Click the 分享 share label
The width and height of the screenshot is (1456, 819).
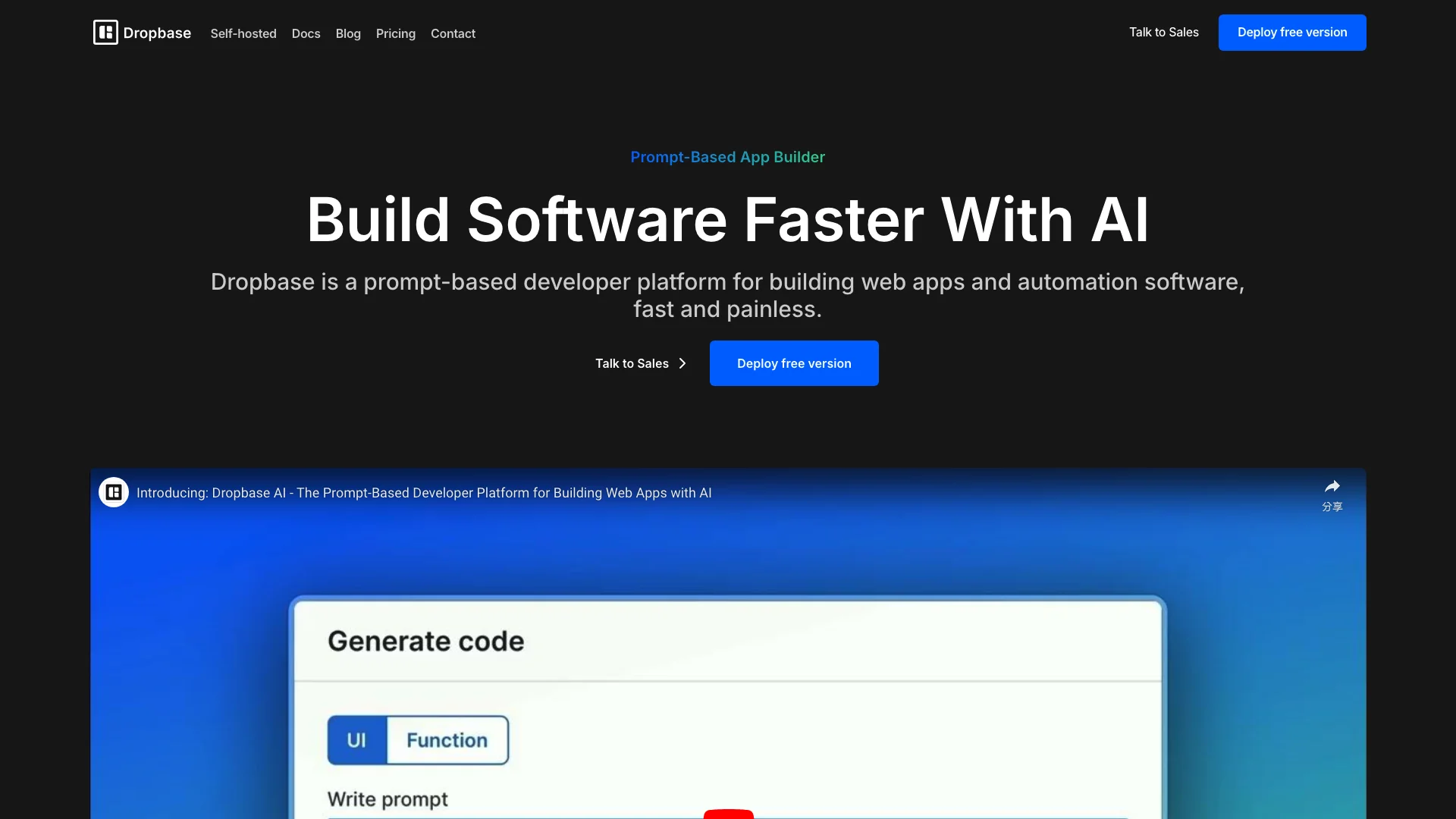pyautogui.click(x=1332, y=507)
